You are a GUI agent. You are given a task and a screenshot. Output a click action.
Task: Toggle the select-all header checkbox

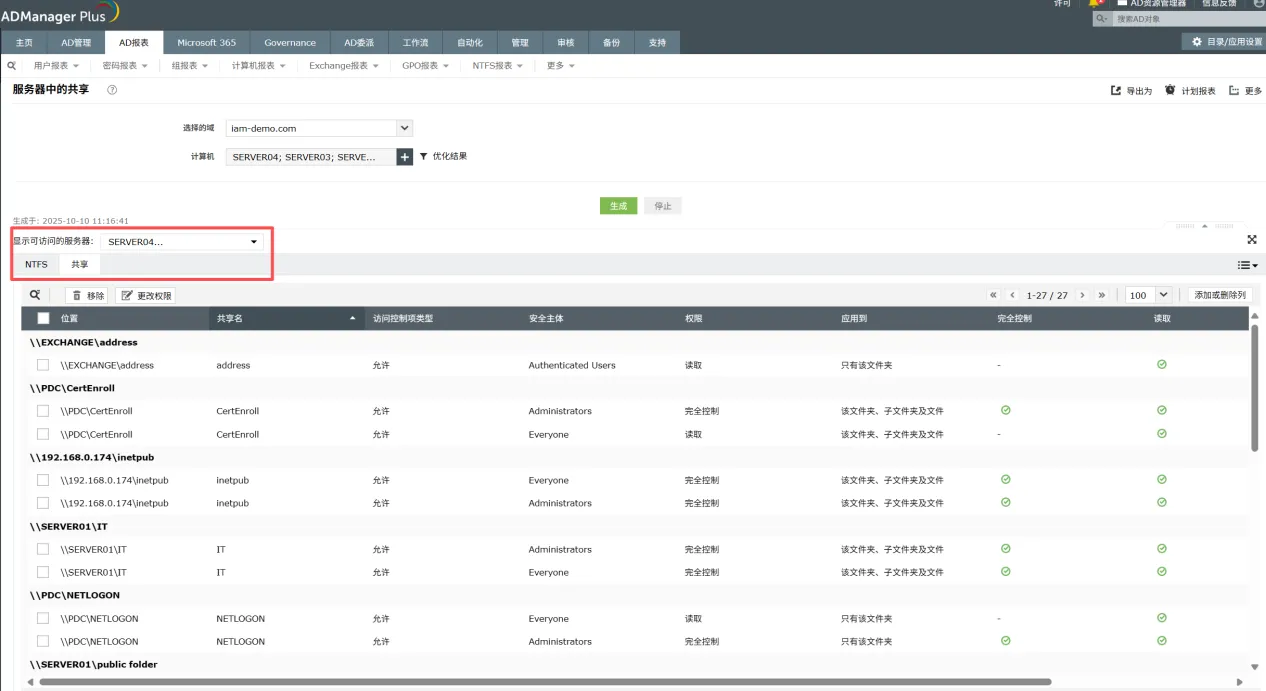pos(43,318)
